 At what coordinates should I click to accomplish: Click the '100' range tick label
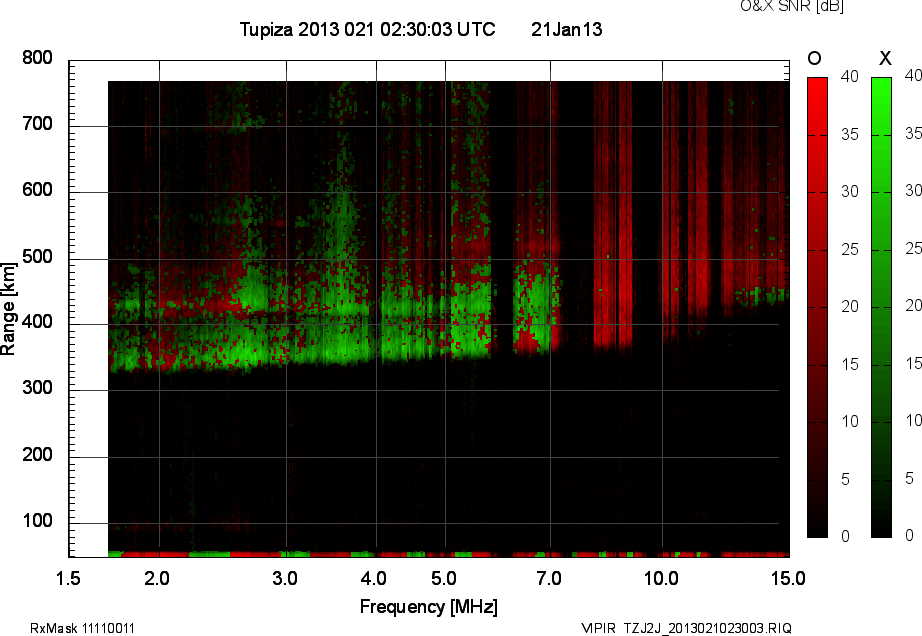tap(37, 521)
